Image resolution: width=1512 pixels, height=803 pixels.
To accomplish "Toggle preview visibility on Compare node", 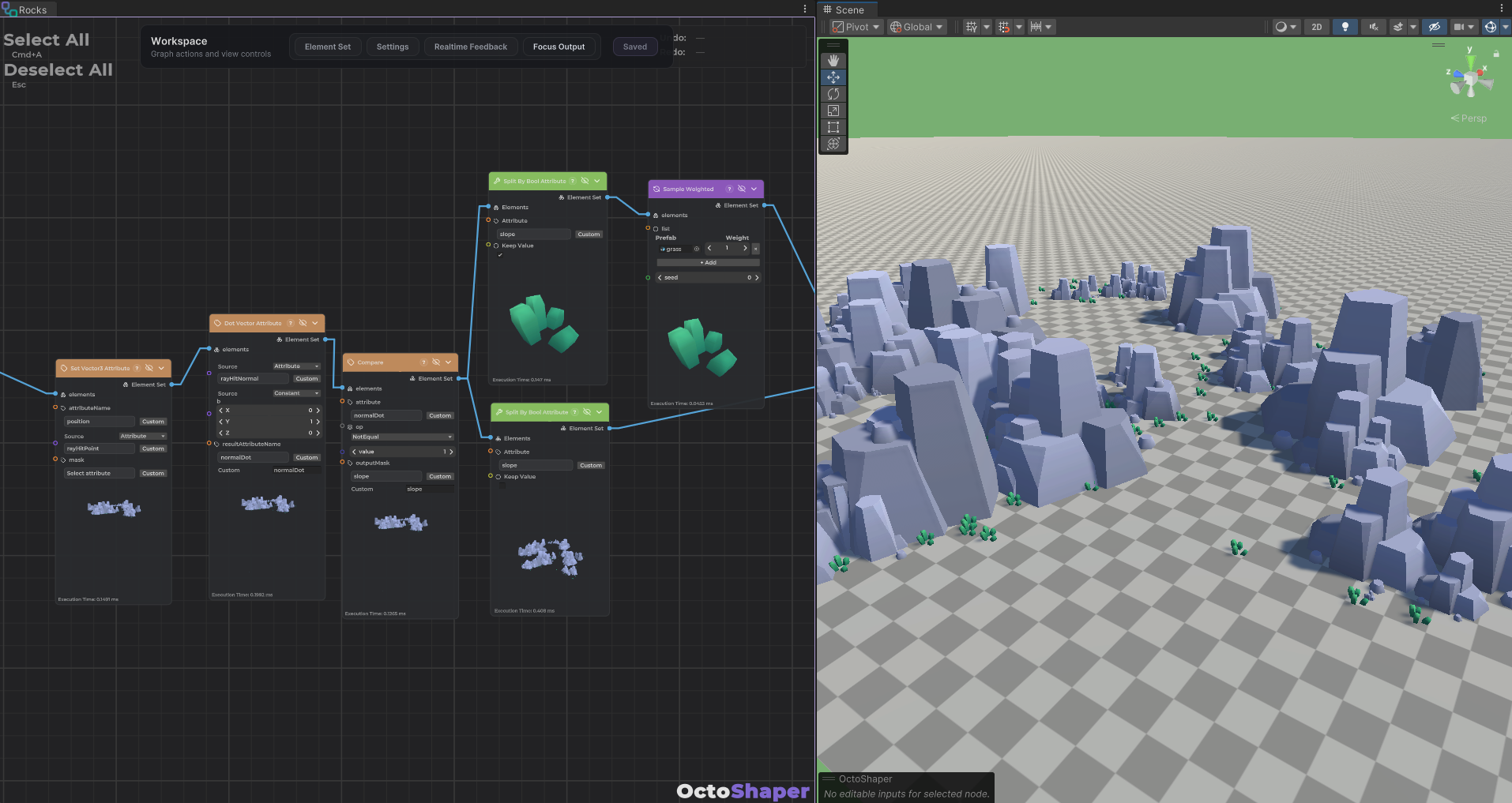I will tap(436, 362).
